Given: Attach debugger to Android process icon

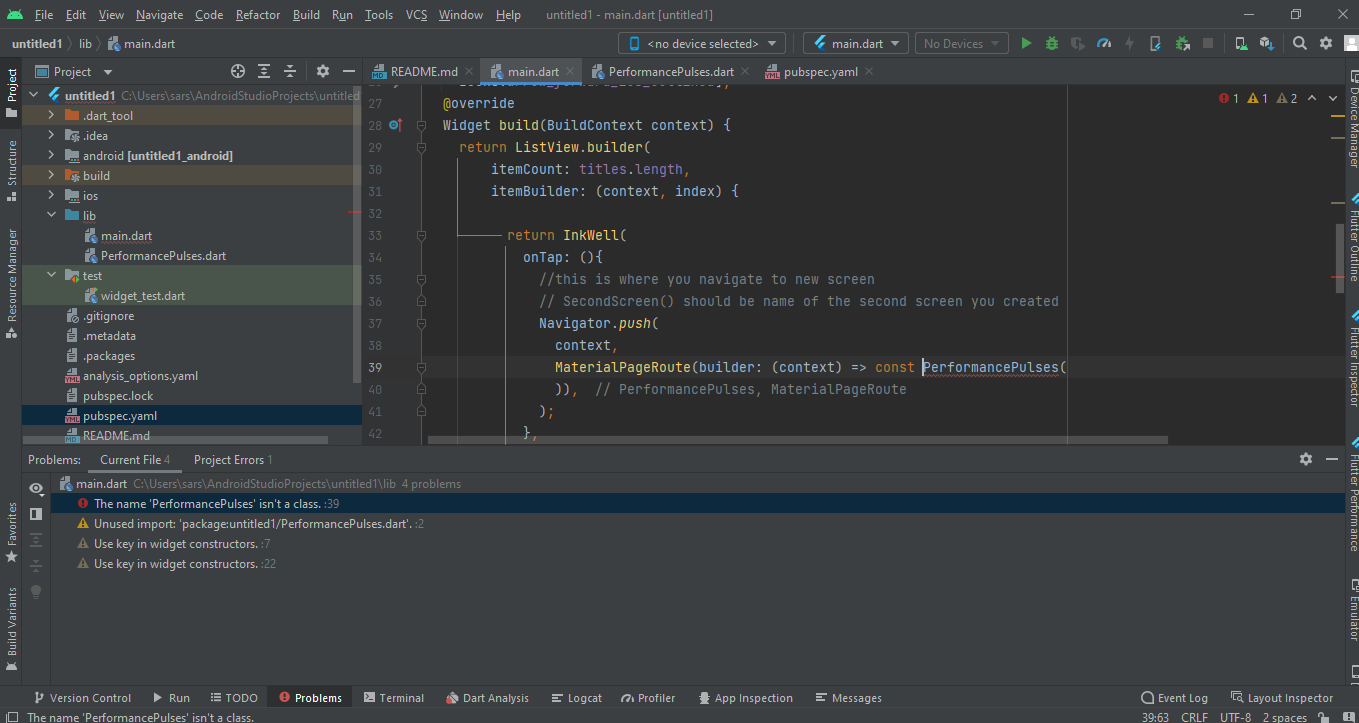Looking at the screenshot, I should pyautogui.click(x=1182, y=43).
